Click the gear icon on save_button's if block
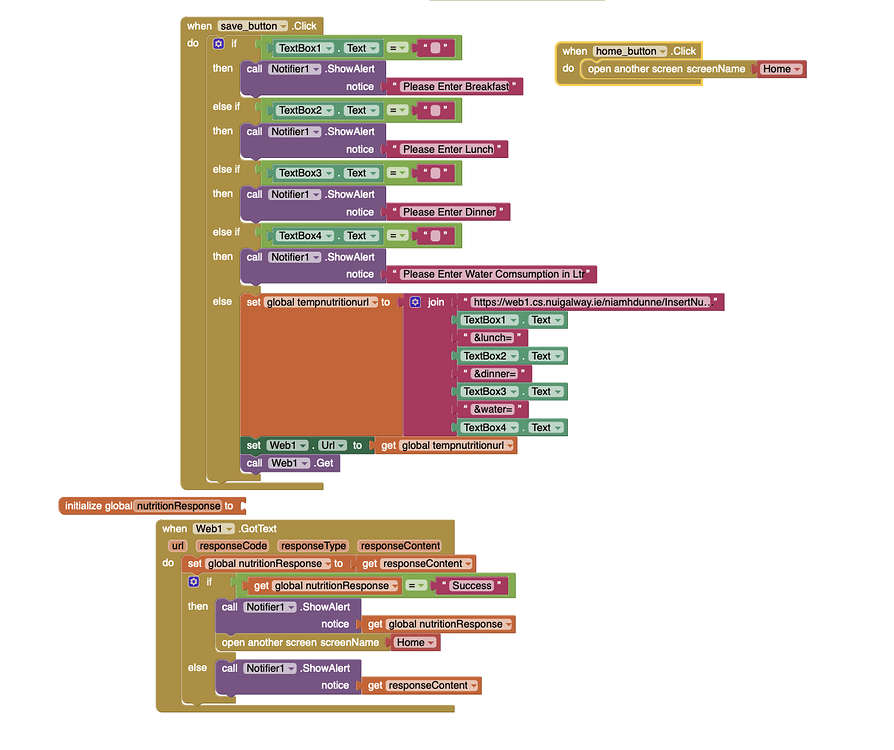894x750 pixels. [218, 44]
